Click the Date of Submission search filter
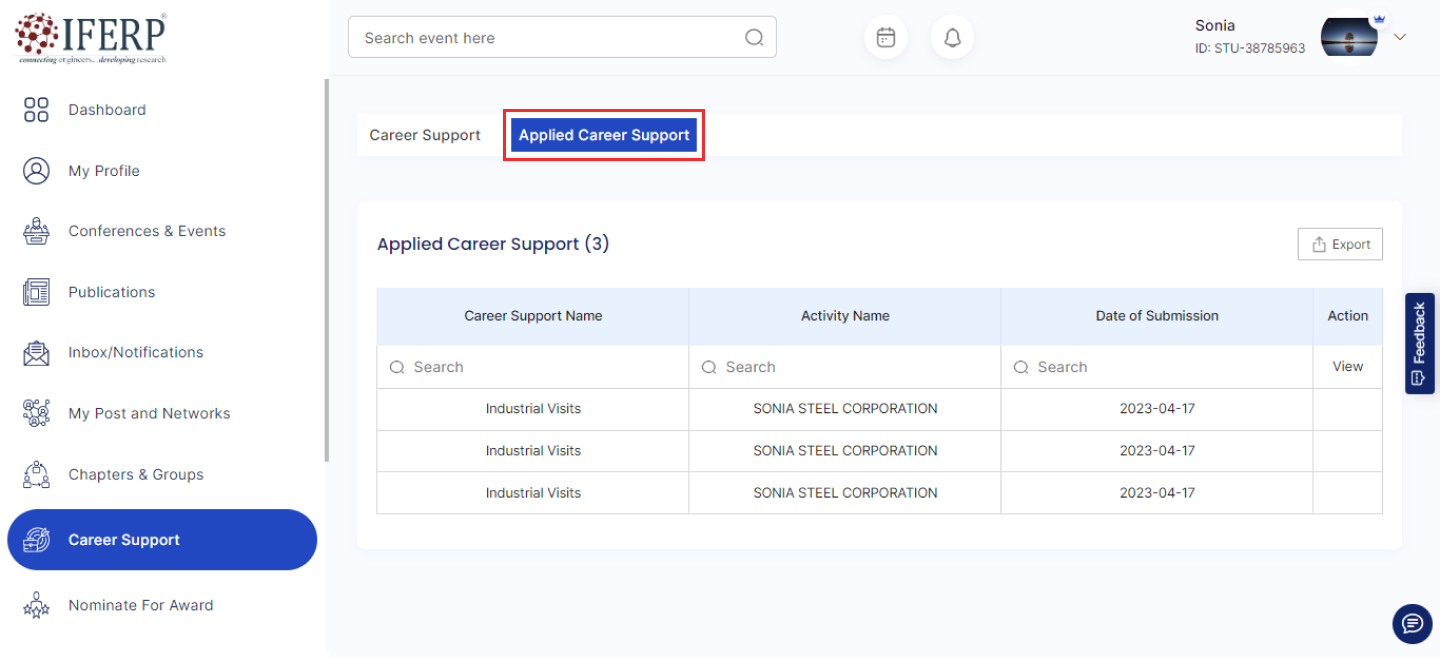 (1160, 367)
